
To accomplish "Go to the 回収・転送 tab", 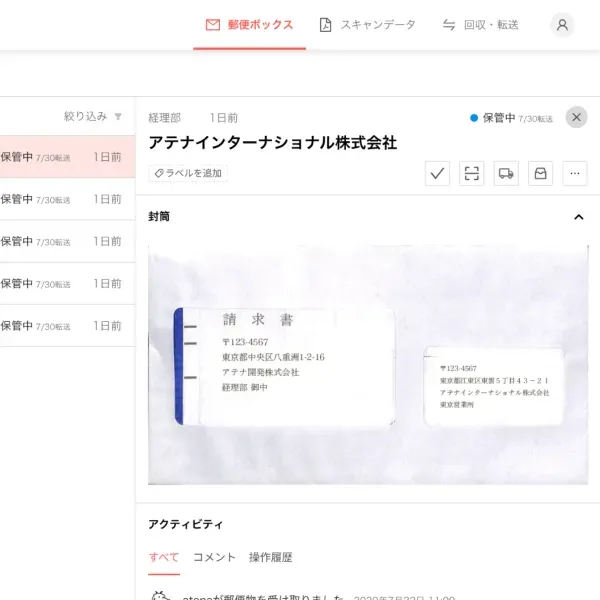I will tap(480, 25).
